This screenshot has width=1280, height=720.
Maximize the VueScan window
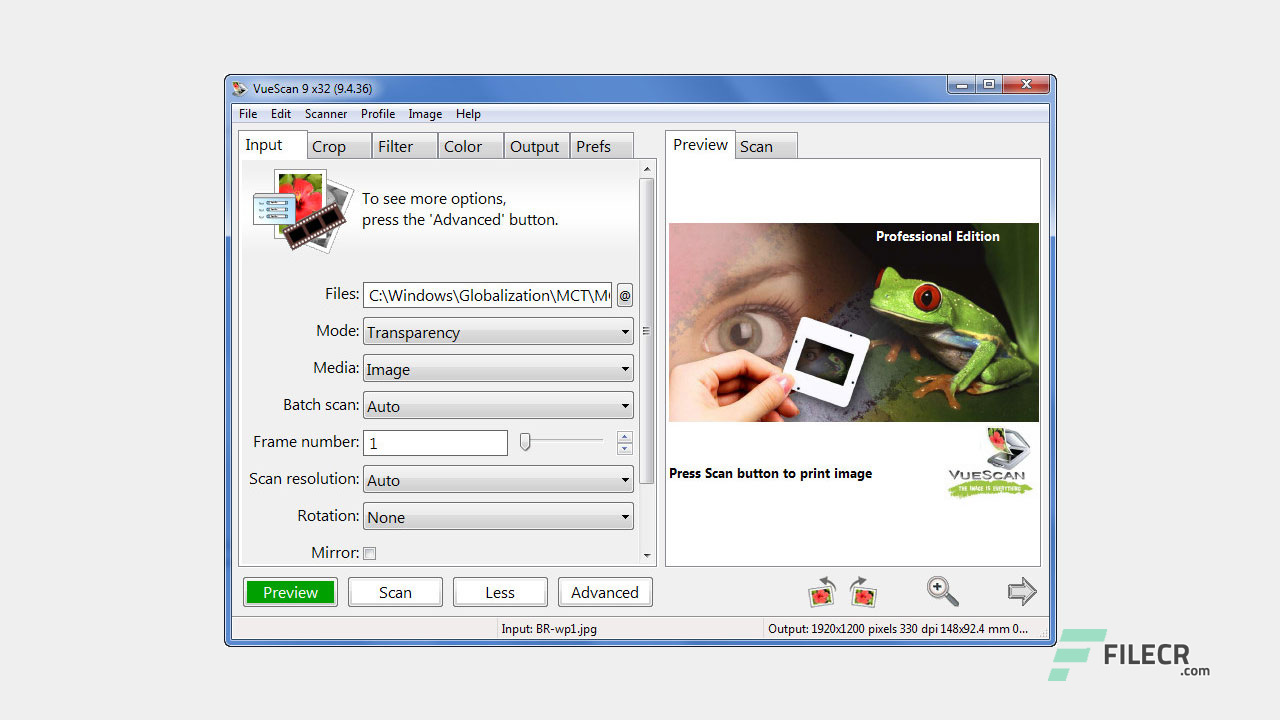988,85
